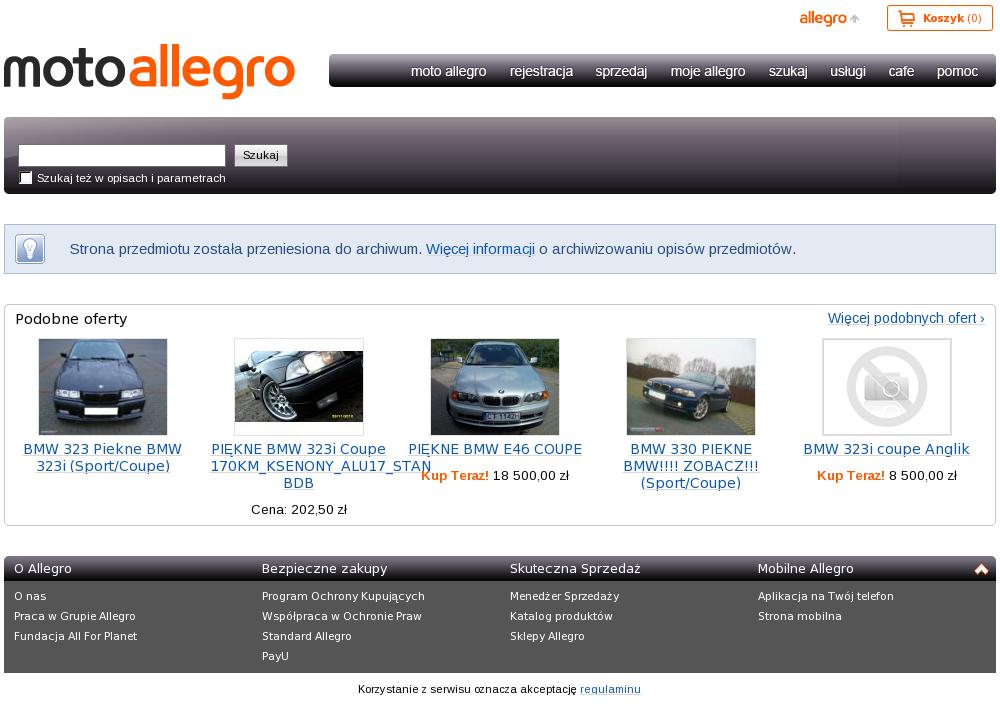Image resolution: width=1000 pixels, height=709 pixels.
Task: Open PIĘKNE BMW E46 COUPE link
Action: [x=495, y=450]
